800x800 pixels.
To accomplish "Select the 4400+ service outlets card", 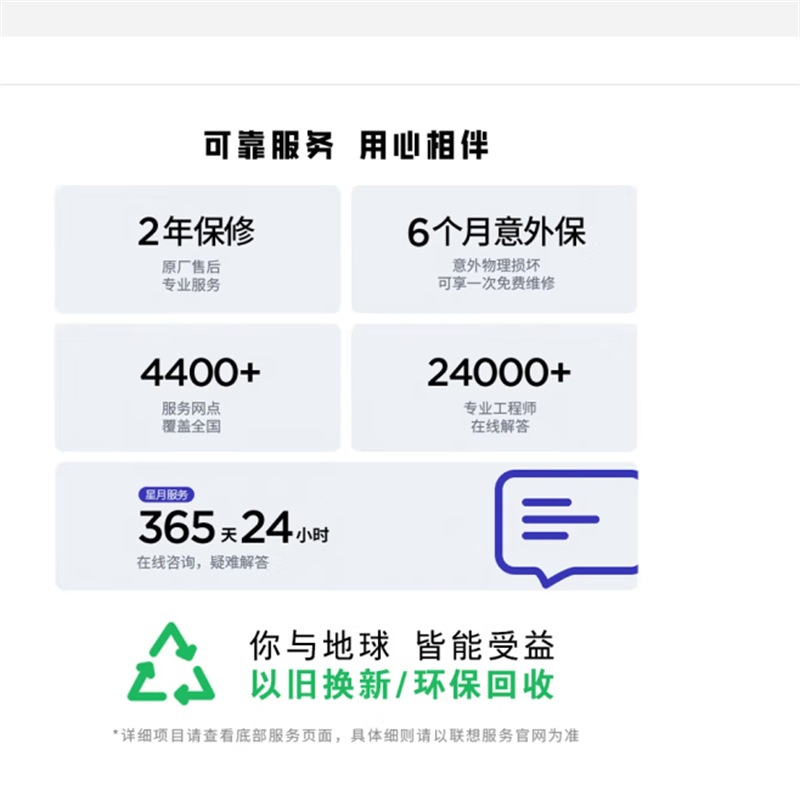I will click(x=197, y=388).
